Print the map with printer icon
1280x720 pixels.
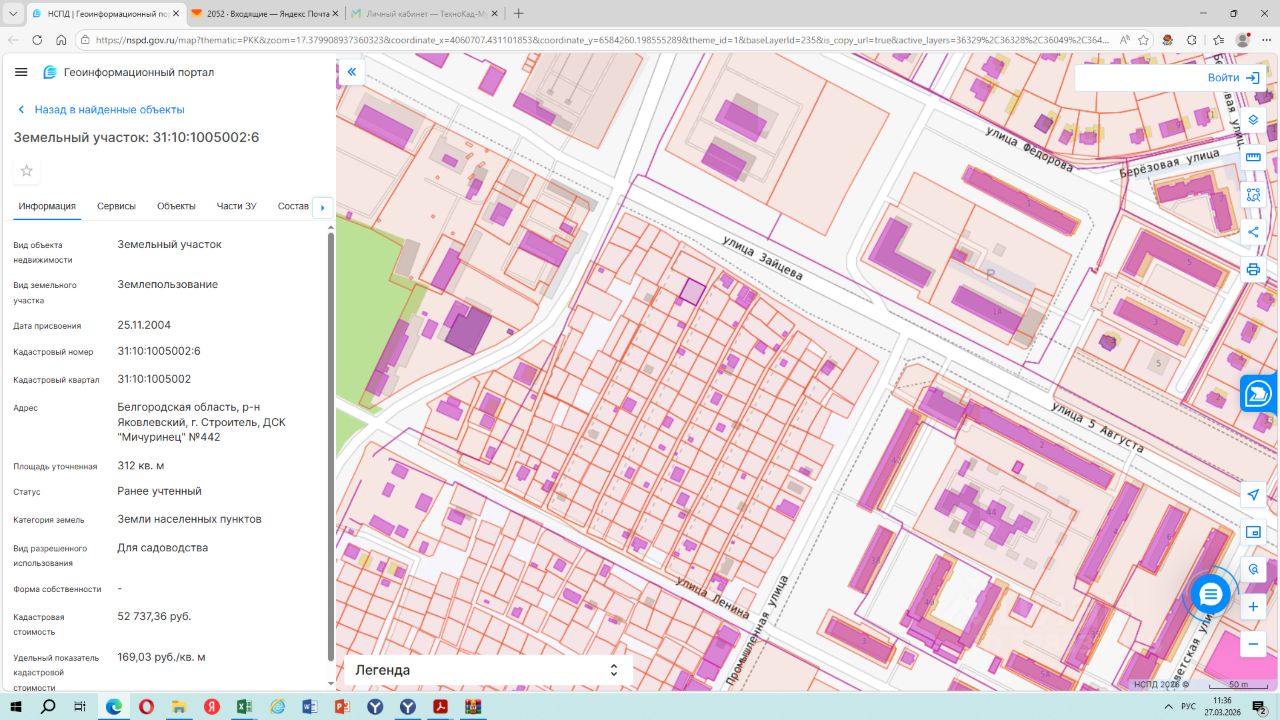point(1253,269)
